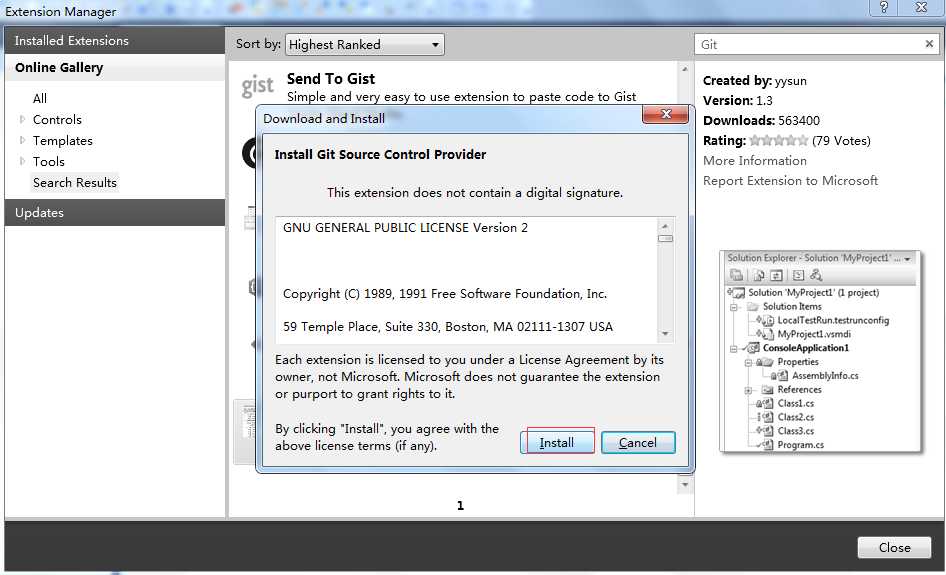The height and width of the screenshot is (575, 946).
Task: Select Search Results in the sidebar
Action: (x=75, y=182)
